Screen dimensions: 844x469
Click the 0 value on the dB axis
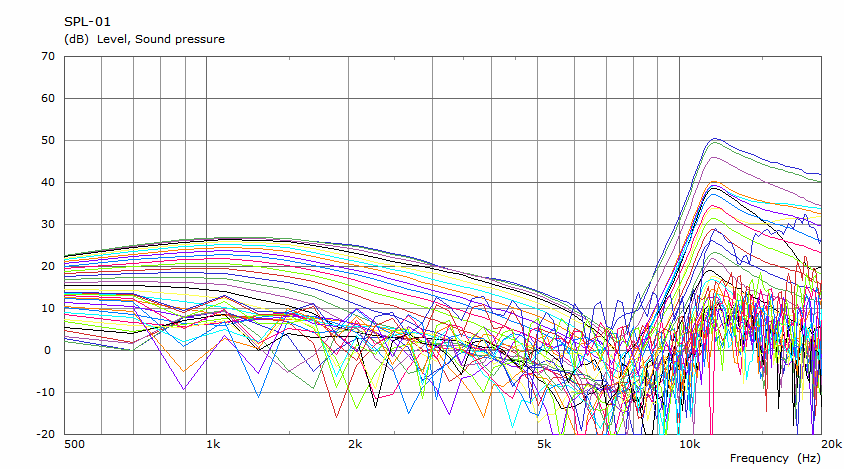pyautogui.click(x=48, y=351)
